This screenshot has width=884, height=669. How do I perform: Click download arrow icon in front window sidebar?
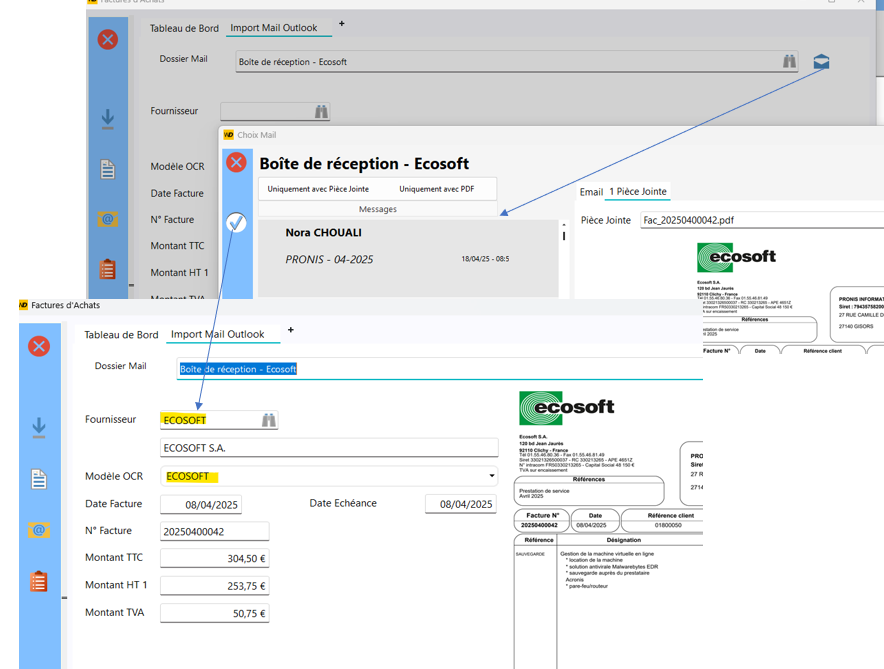tap(39, 428)
